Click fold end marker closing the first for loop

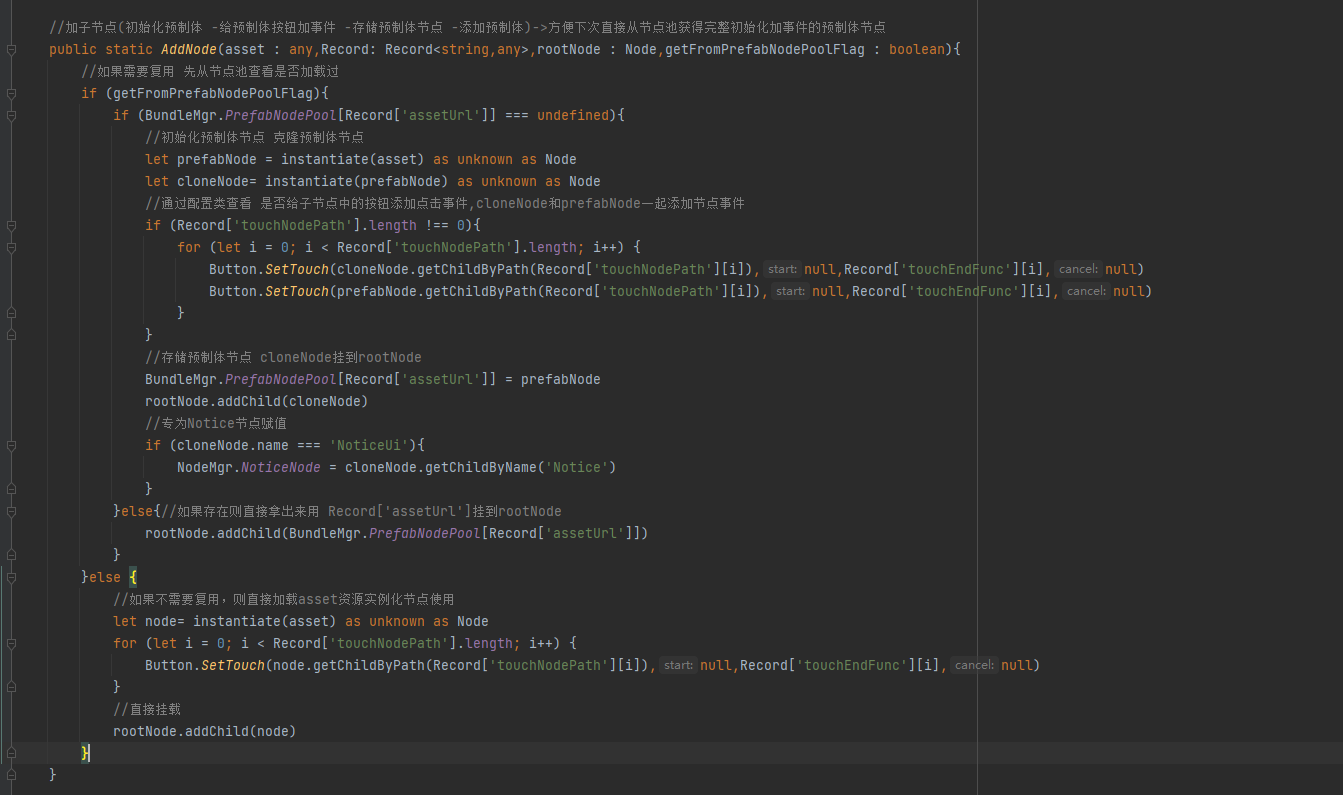(x=11, y=313)
